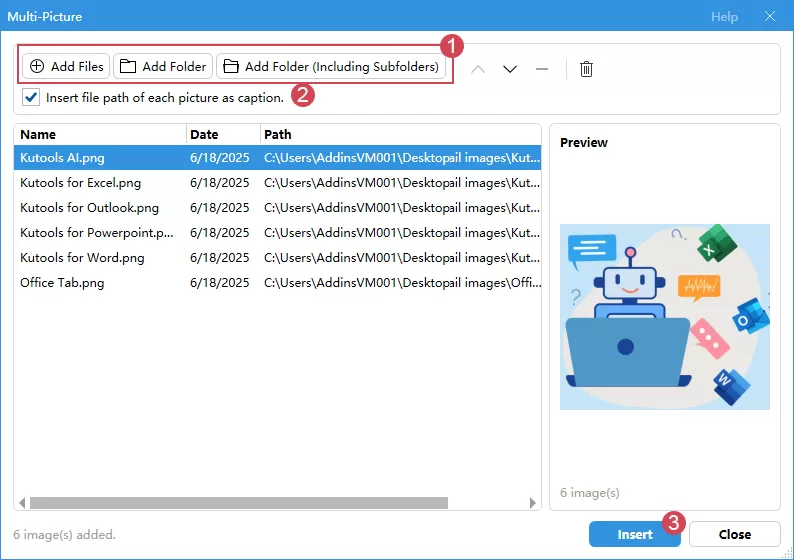Image resolution: width=794 pixels, height=560 pixels.
Task: Remove selected picture with minus icon
Action: tap(542, 69)
